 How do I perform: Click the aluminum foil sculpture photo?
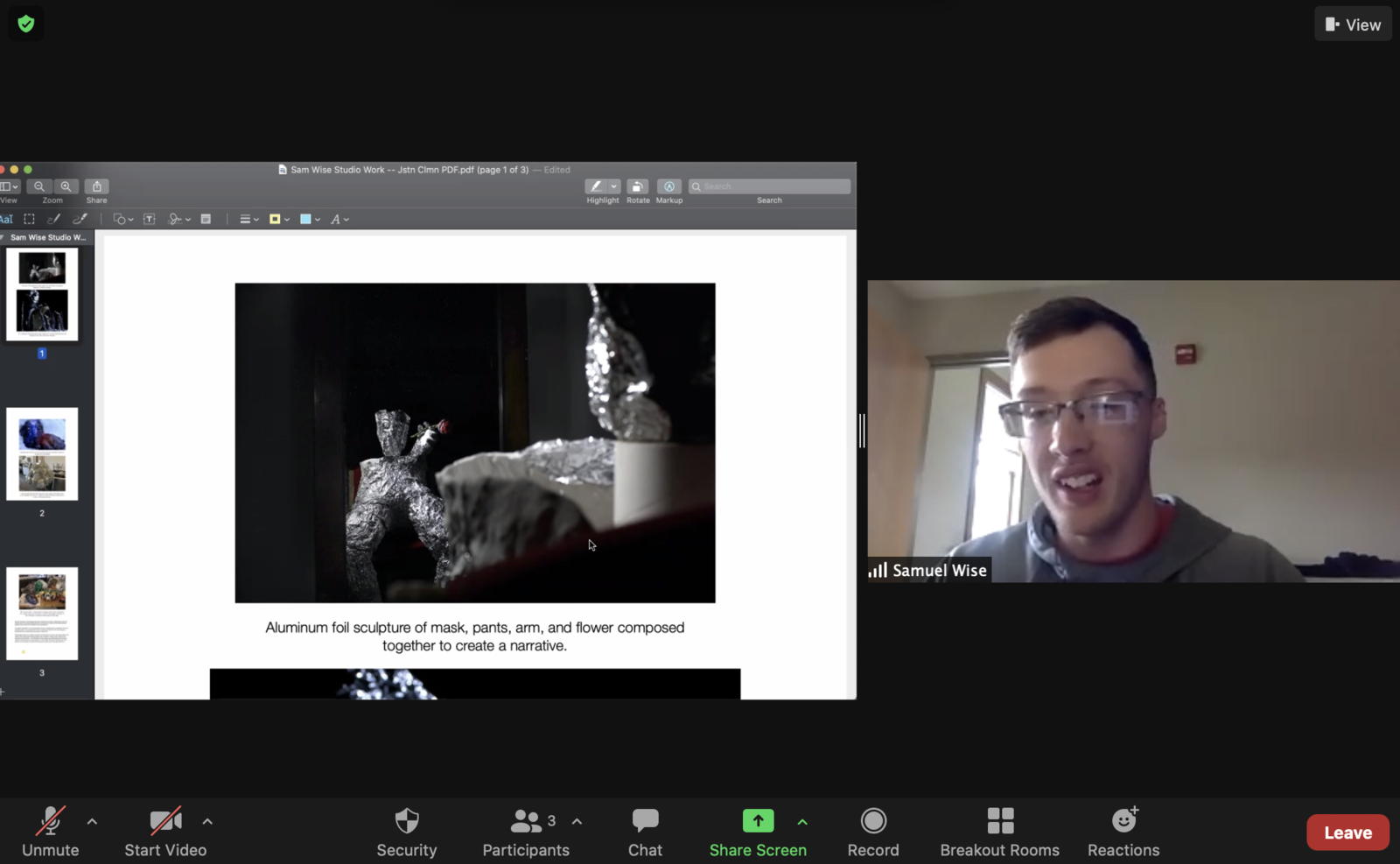[x=475, y=442]
